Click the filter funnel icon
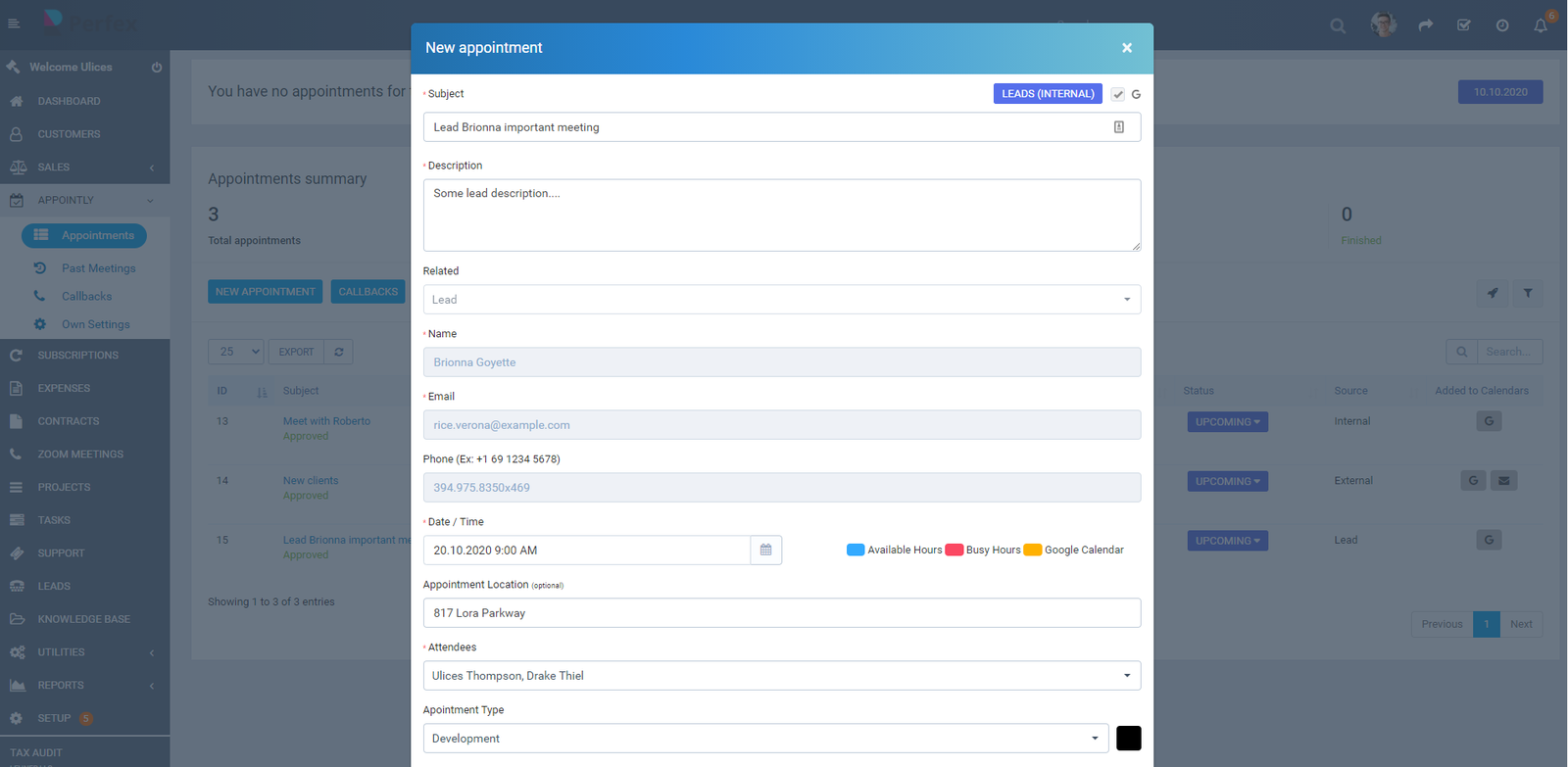Screen dimensions: 1568x767 tap(1527, 293)
